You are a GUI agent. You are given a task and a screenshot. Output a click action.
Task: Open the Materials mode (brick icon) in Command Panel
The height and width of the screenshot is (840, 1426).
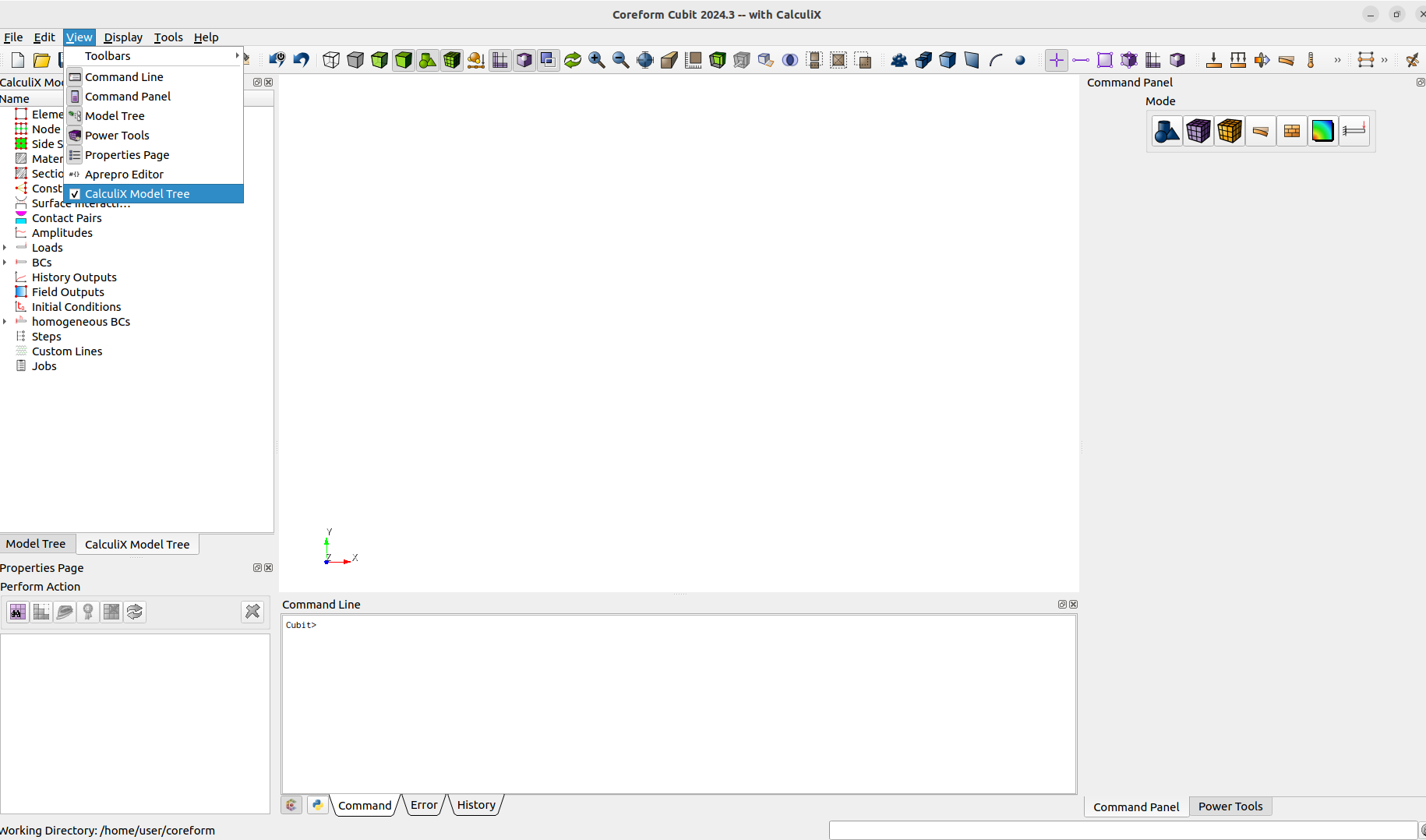(1291, 131)
